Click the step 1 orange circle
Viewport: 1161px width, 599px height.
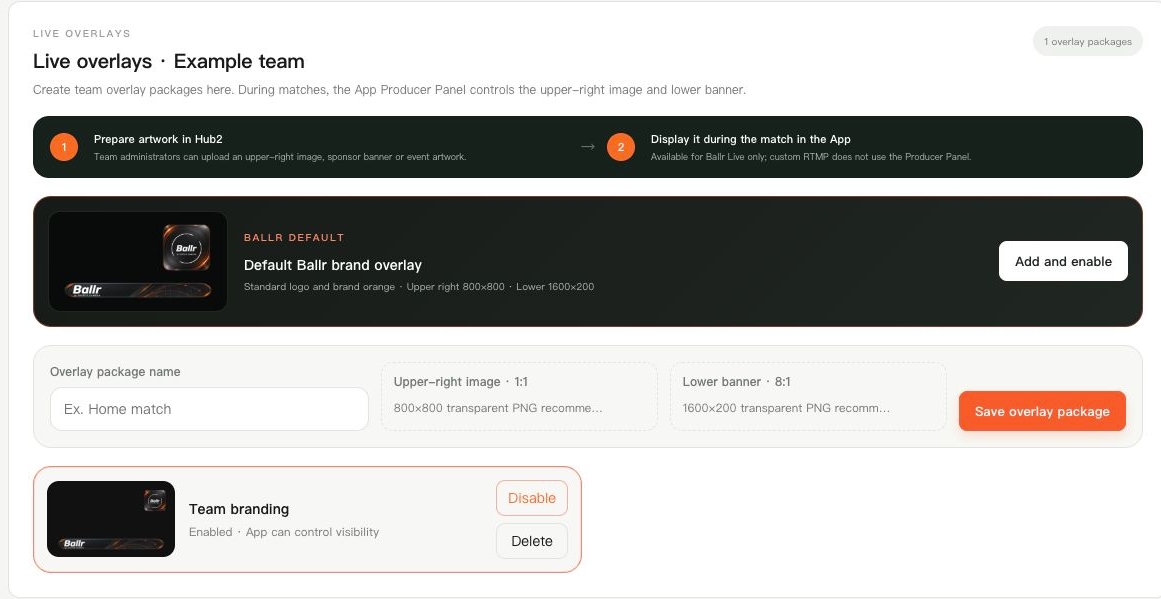click(64, 147)
